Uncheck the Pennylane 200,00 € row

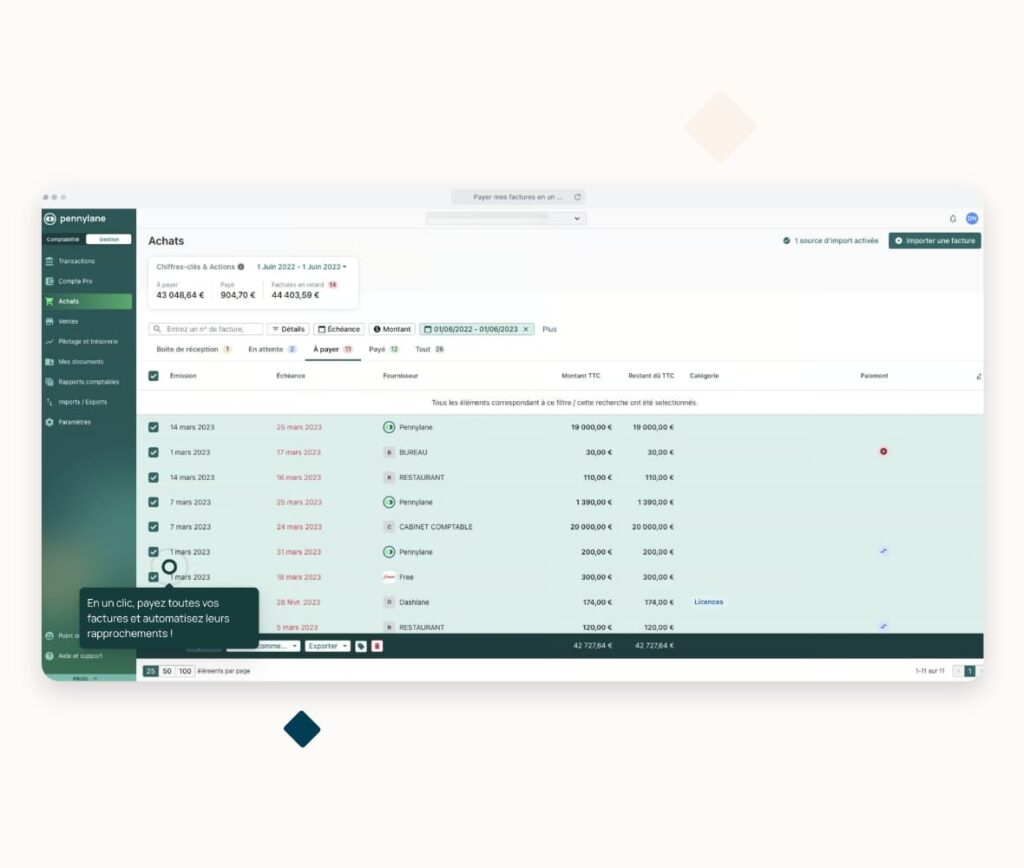[153, 552]
